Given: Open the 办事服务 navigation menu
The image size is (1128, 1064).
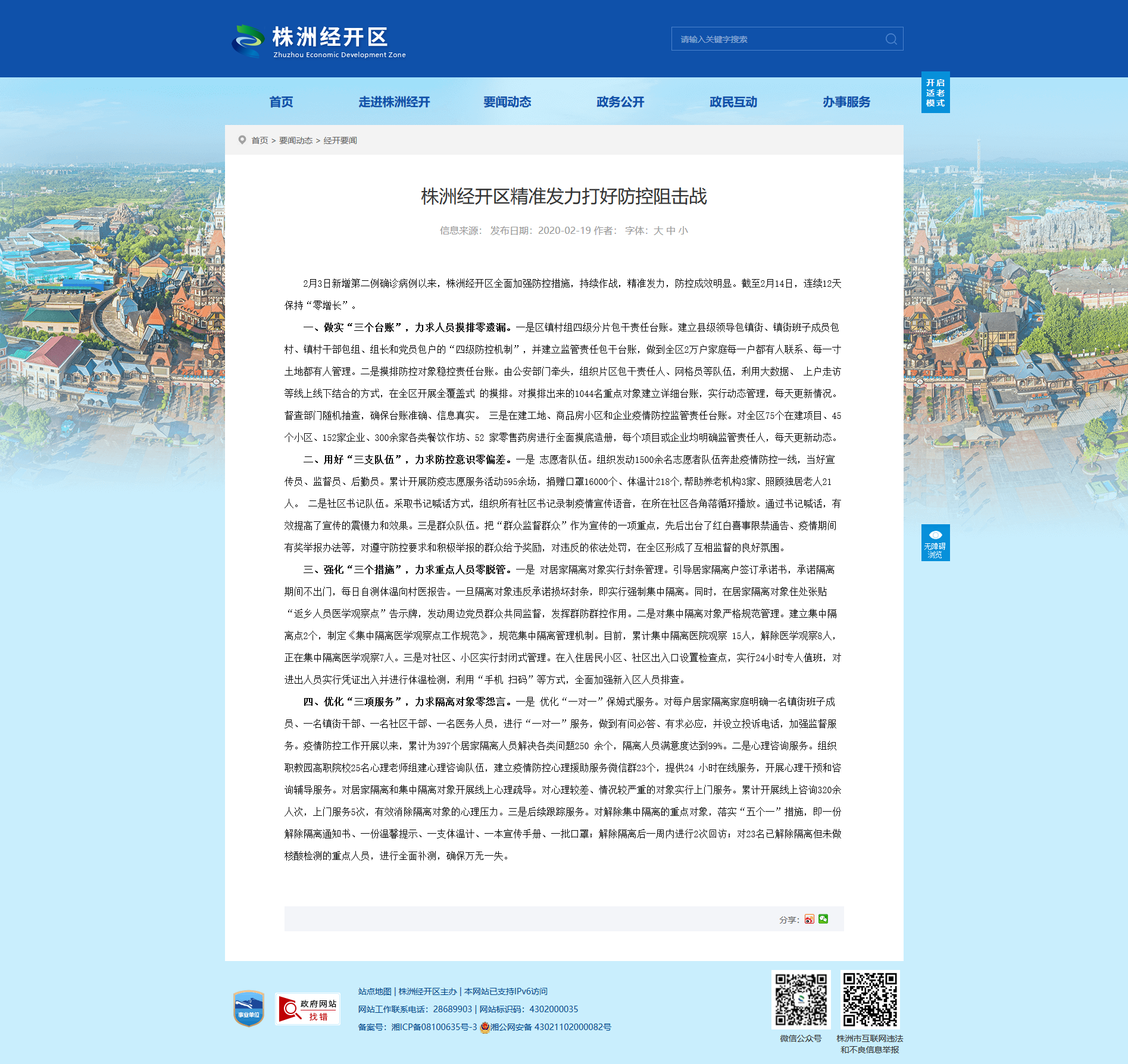Looking at the screenshot, I should [846, 102].
